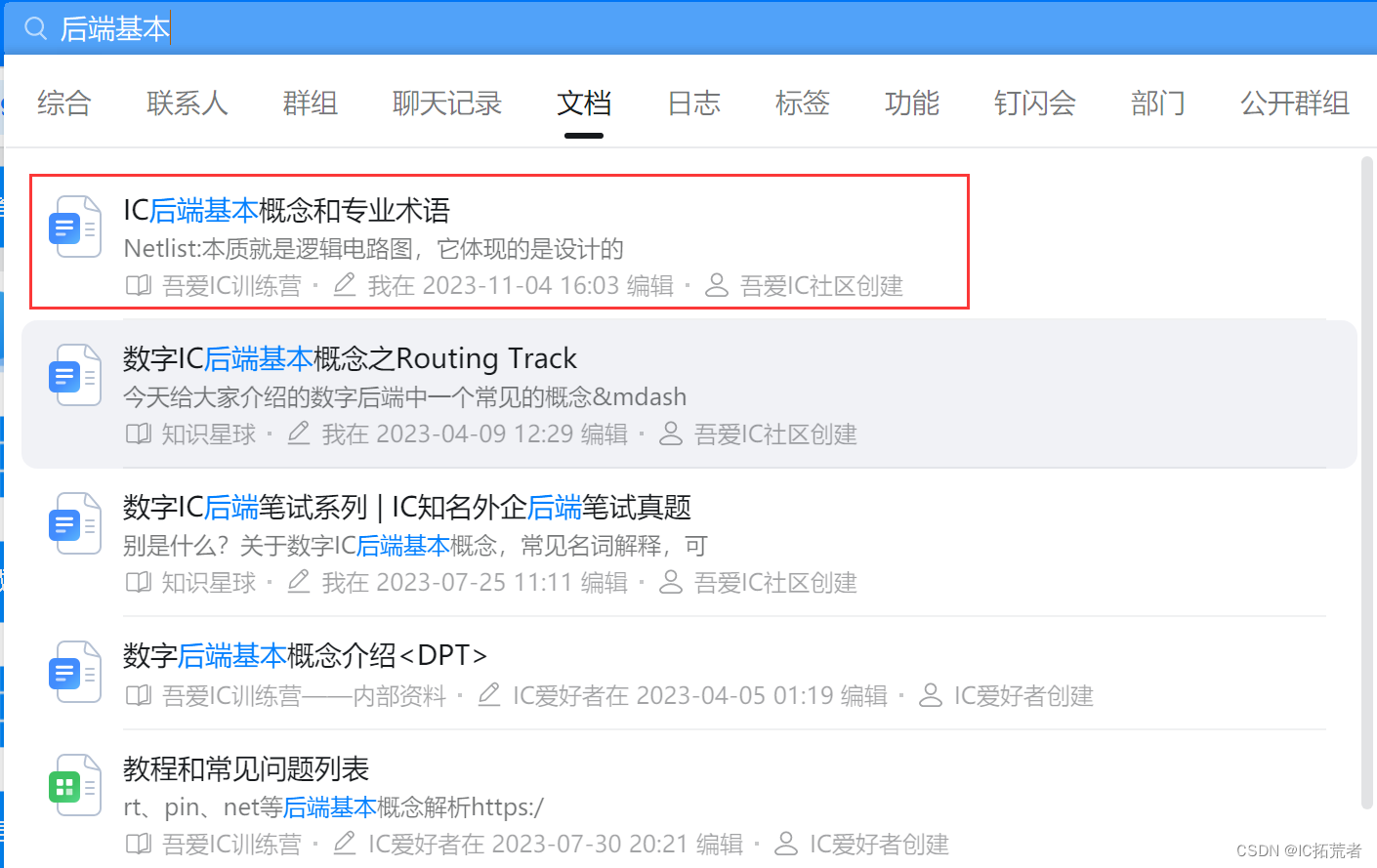Screen dimensions: 1377x868
Task: Click document icon for Routing Track result
Action: click(75, 376)
